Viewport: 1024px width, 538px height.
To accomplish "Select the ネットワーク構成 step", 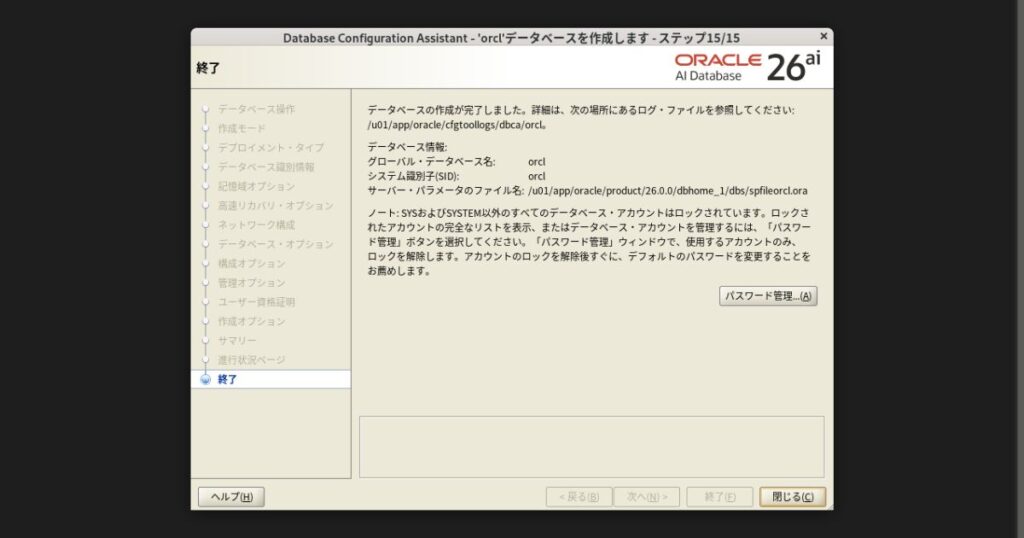I will (x=256, y=225).
